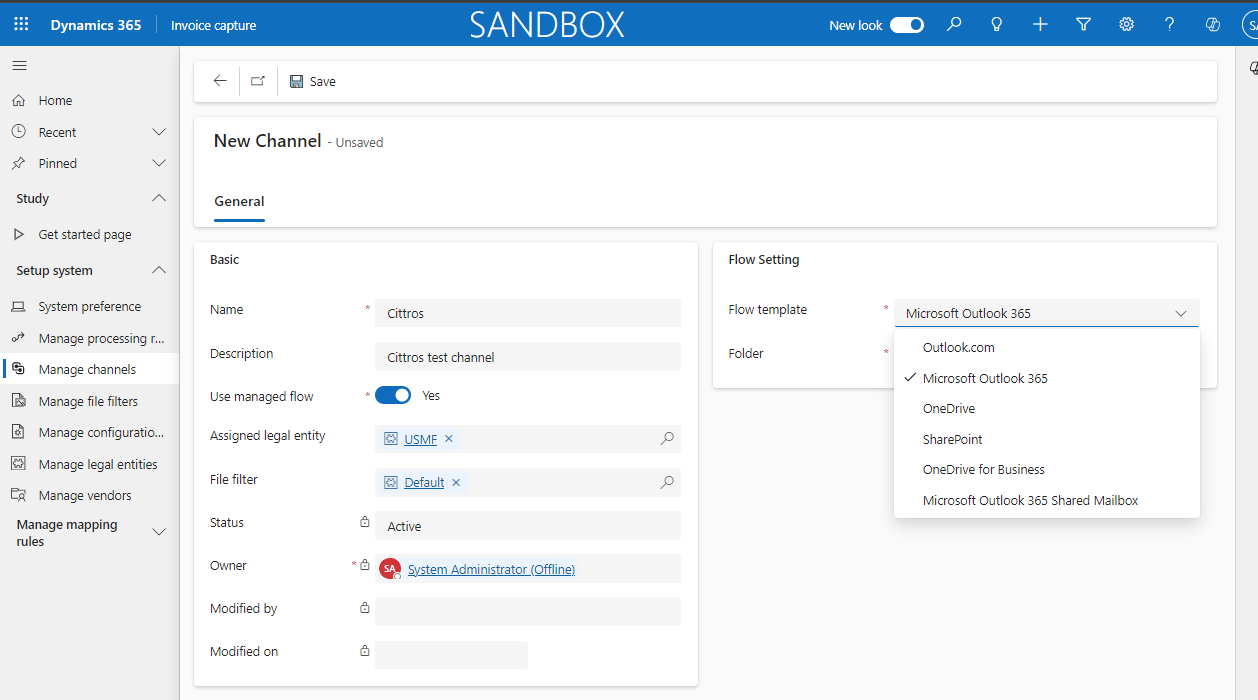
Task: Toggle the New look switch
Action: (x=907, y=25)
